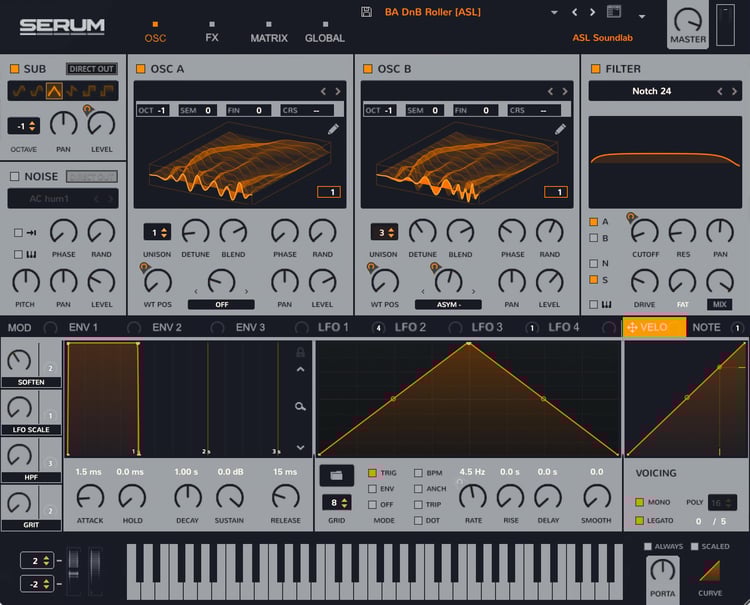The height and width of the screenshot is (605, 750).
Task: Select the LFO 2 tab
Action: [410, 328]
